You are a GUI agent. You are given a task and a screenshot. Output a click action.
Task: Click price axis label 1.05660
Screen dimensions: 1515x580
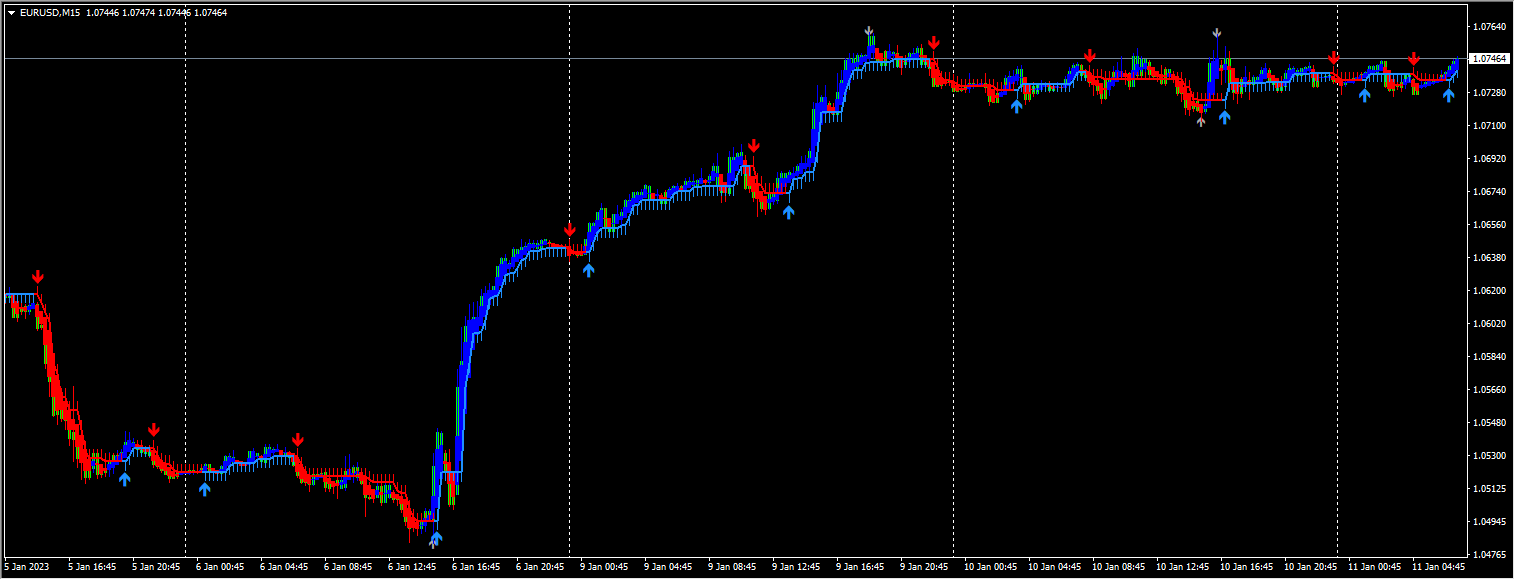1490,390
